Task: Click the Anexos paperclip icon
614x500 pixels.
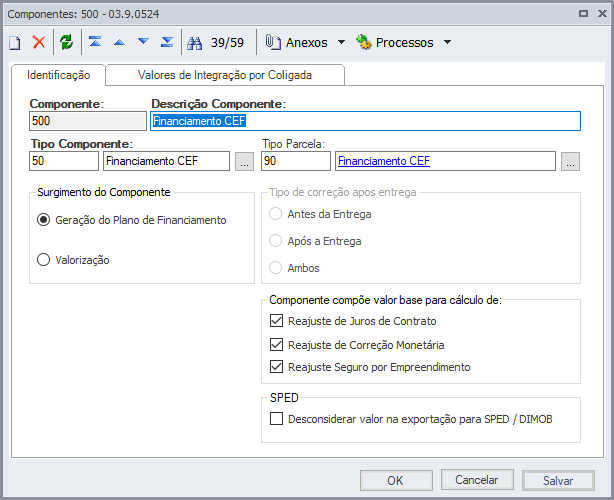Action: [x=273, y=42]
